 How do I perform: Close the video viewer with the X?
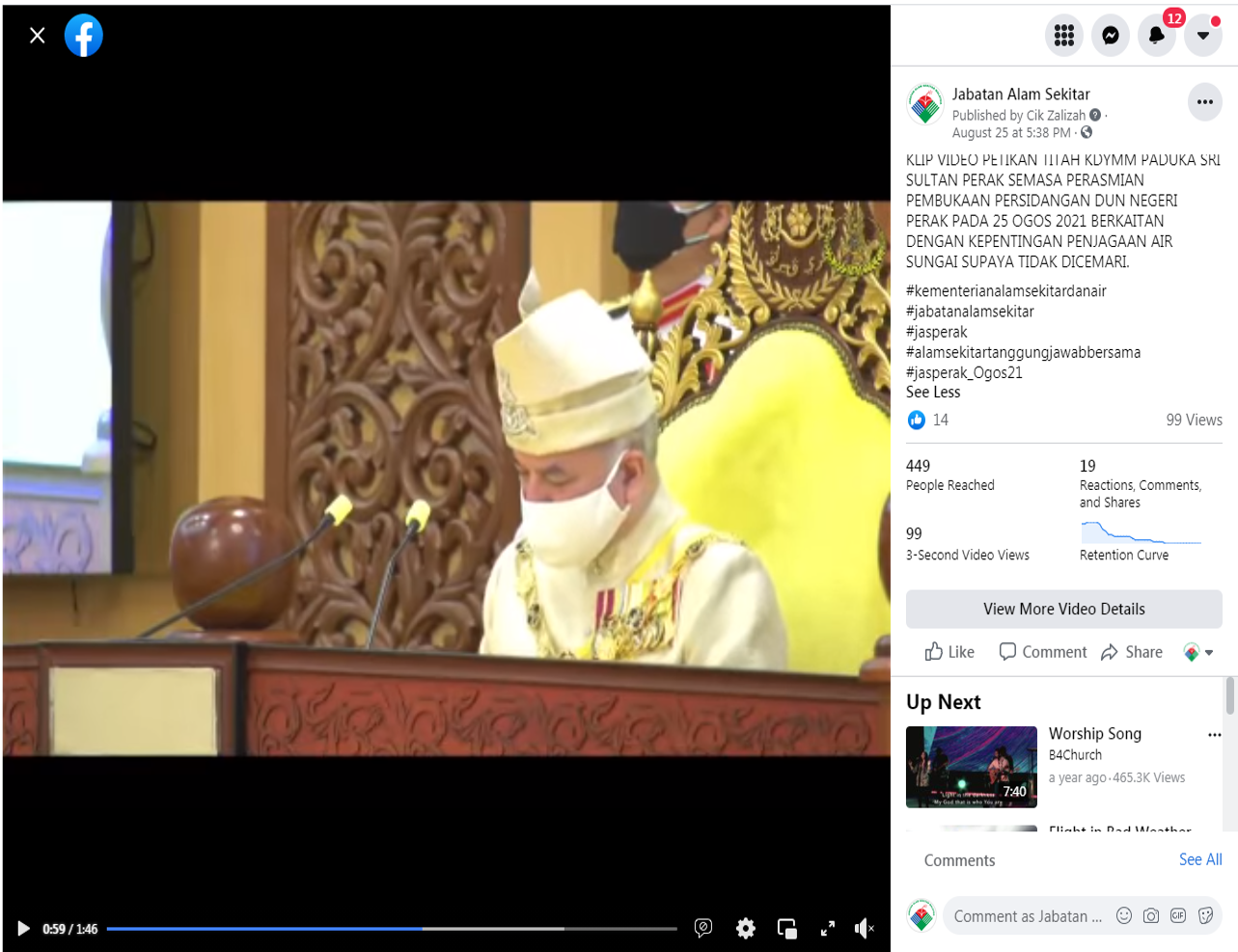38,36
